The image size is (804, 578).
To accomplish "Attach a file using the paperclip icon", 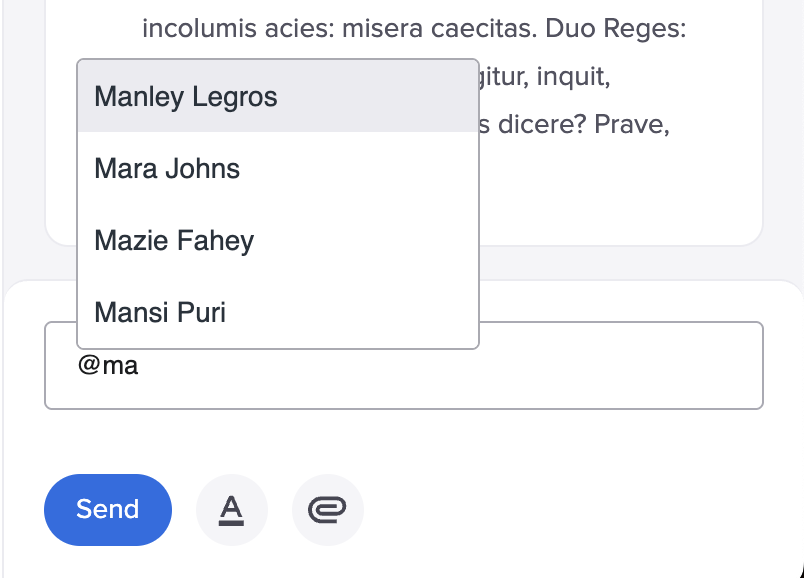I will coord(328,510).
